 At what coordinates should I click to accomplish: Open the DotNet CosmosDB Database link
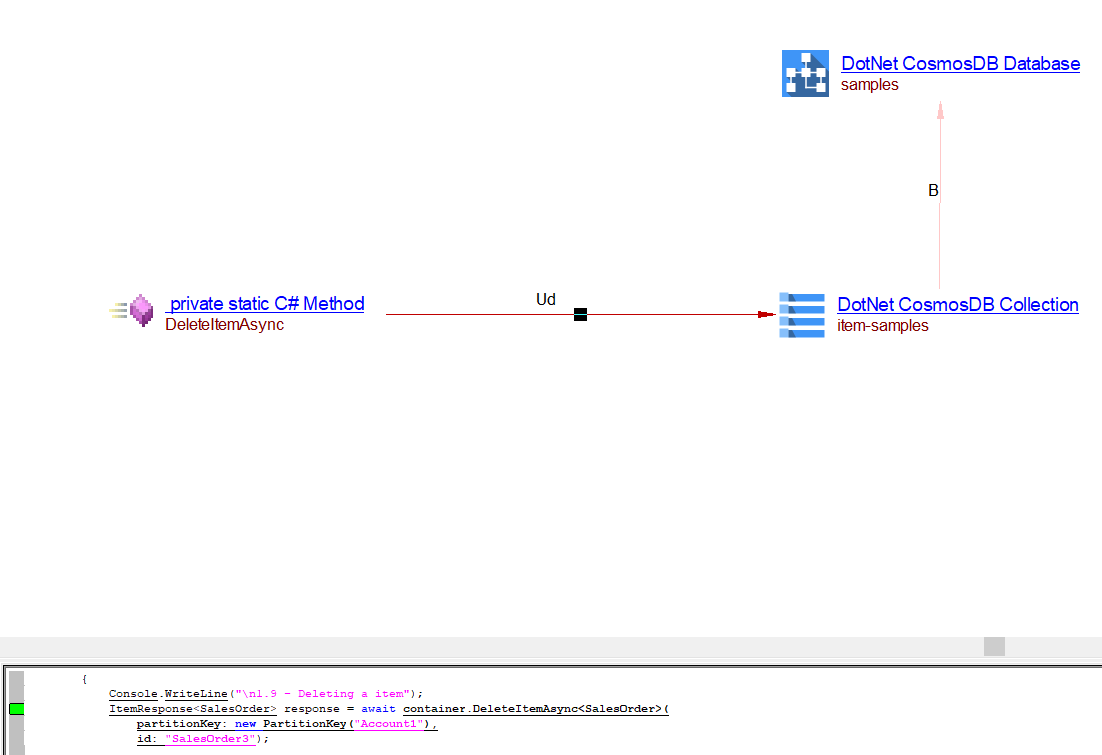coord(960,64)
